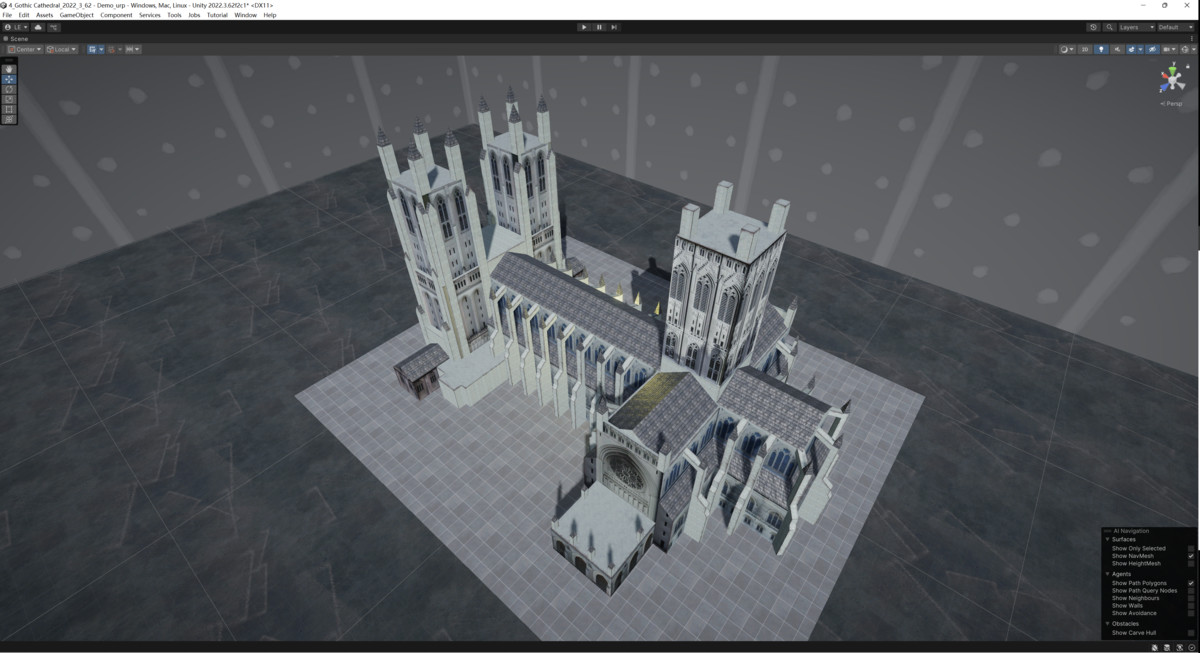Image resolution: width=1200 pixels, height=653 pixels.
Task: Toggle scene view lighting bulb icon
Action: click(1101, 49)
